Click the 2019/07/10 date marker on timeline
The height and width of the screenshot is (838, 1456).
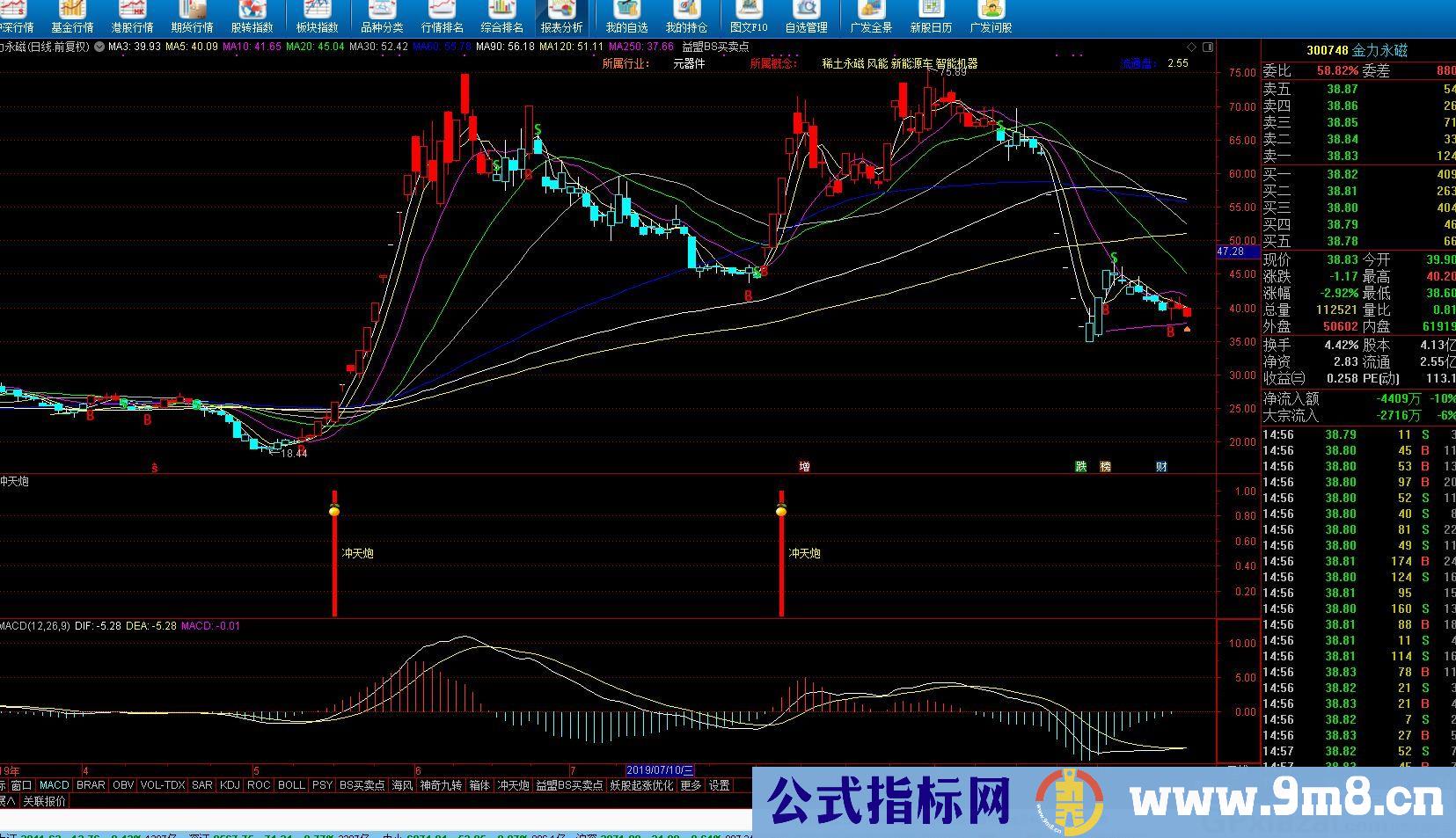[660, 770]
